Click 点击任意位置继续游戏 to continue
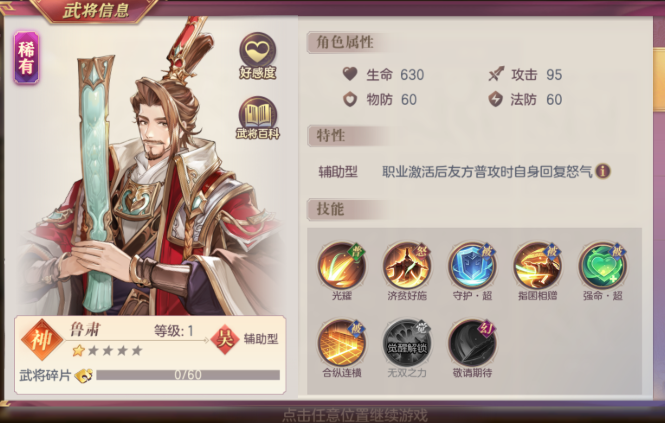Image resolution: width=665 pixels, height=423 pixels. pyautogui.click(x=355, y=415)
